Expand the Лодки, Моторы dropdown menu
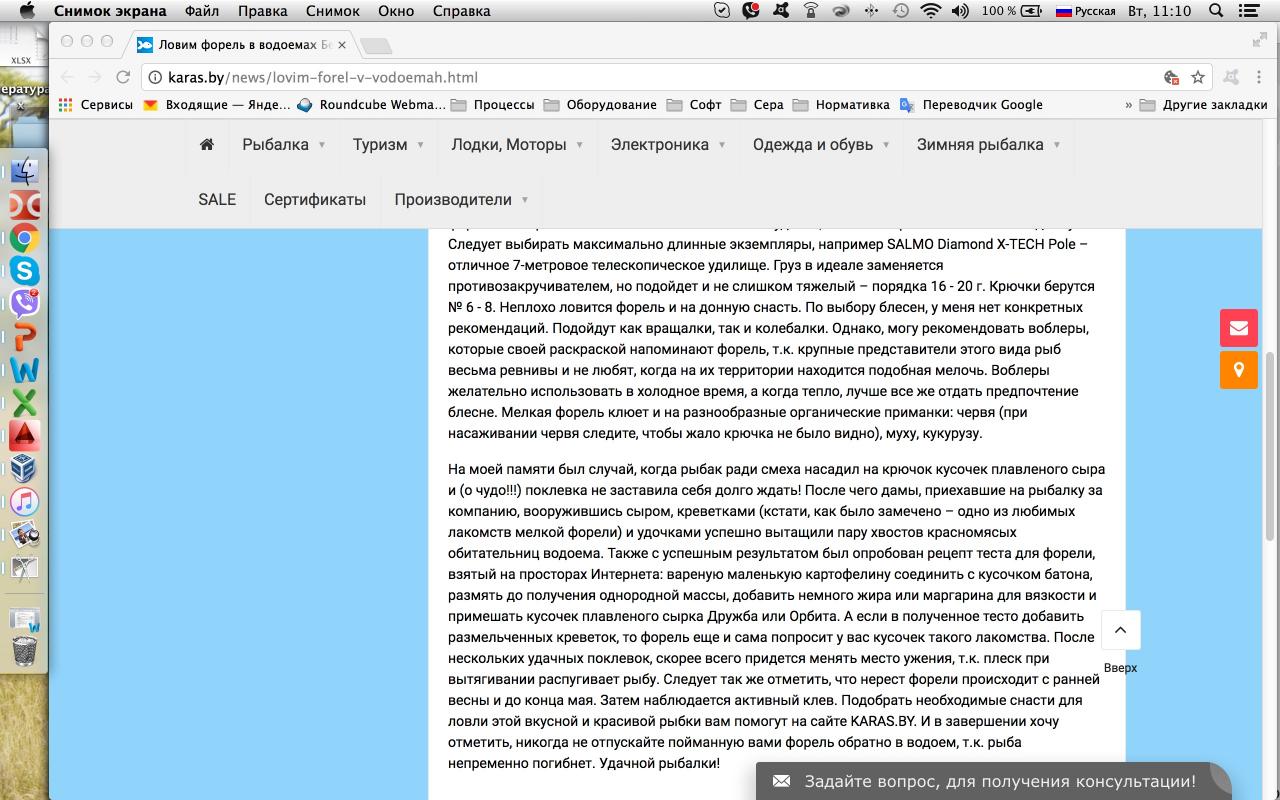 [516, 144]
